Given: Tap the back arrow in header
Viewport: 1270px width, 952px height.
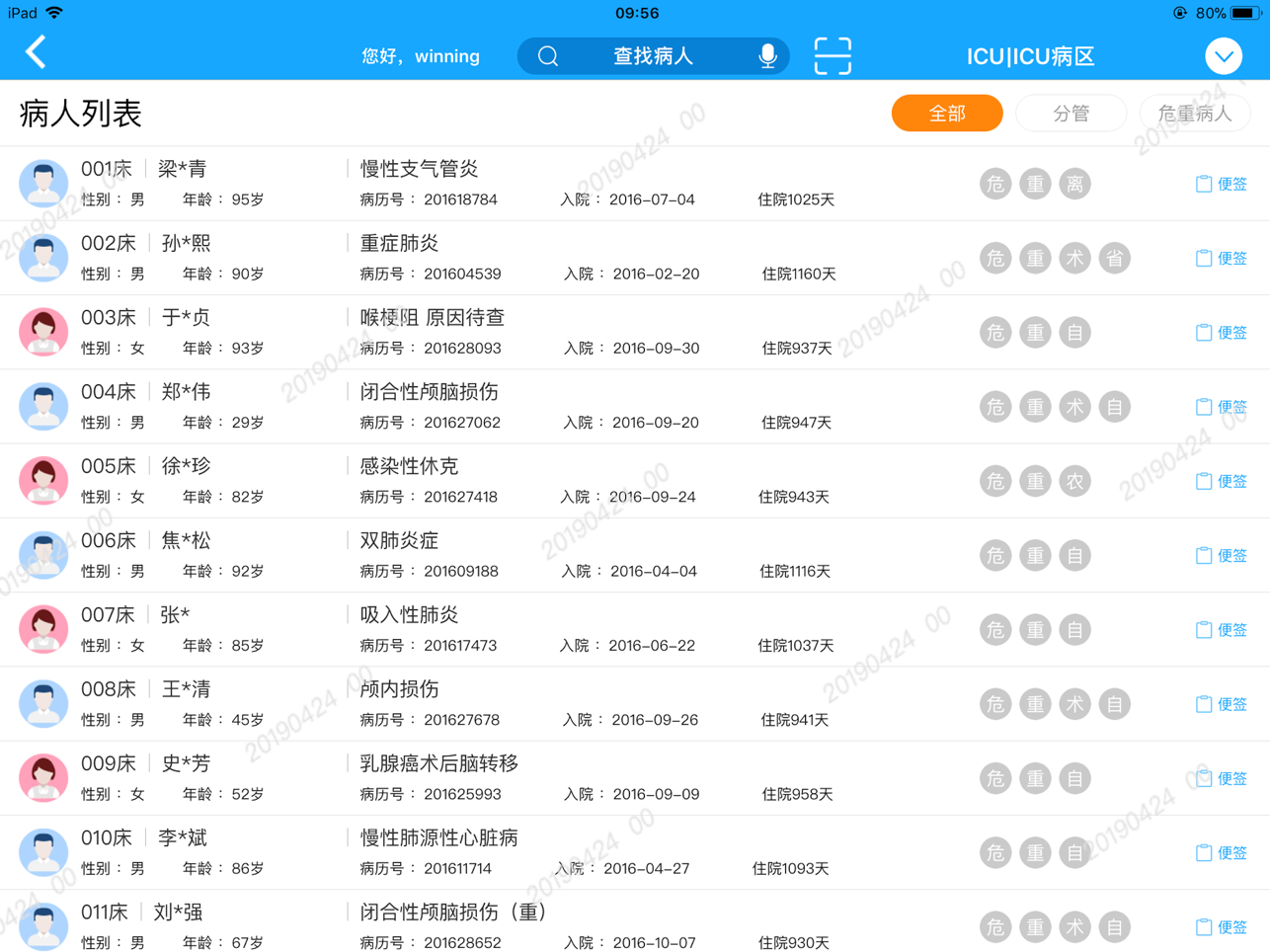Looking at the screenshot, I should click(37, 53).
